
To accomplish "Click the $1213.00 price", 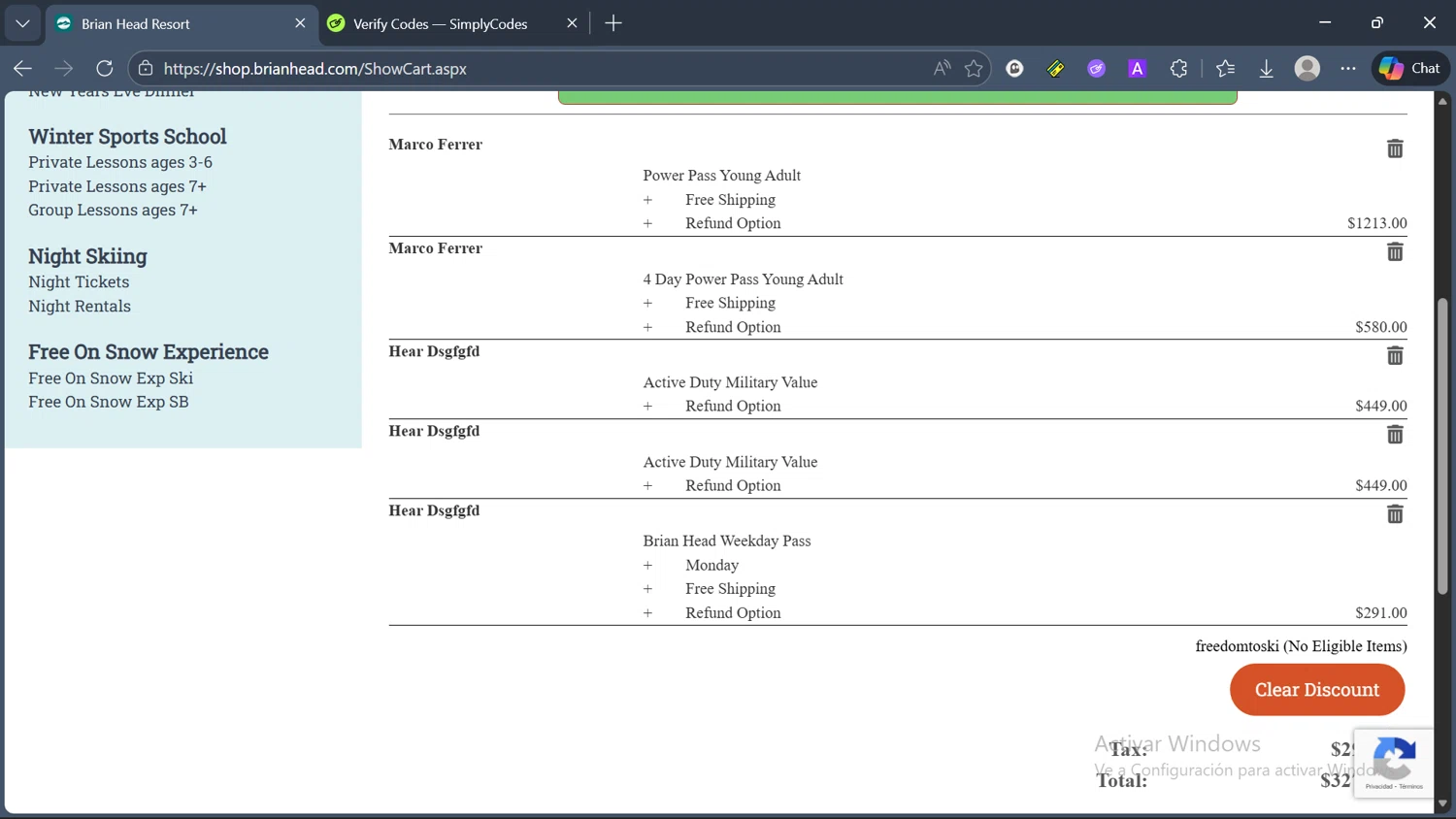I will (x=1377, y=223).
